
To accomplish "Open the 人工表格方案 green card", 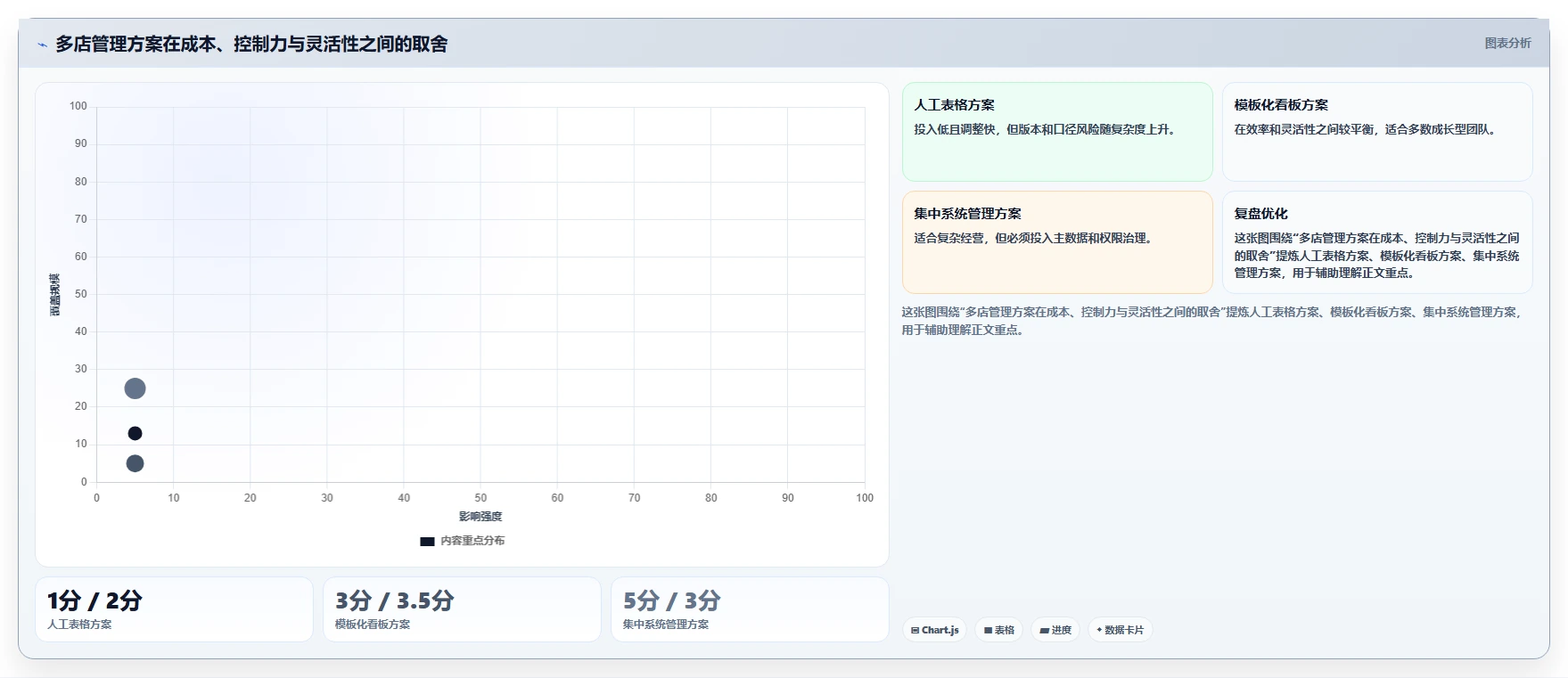I will (1057, 132).
